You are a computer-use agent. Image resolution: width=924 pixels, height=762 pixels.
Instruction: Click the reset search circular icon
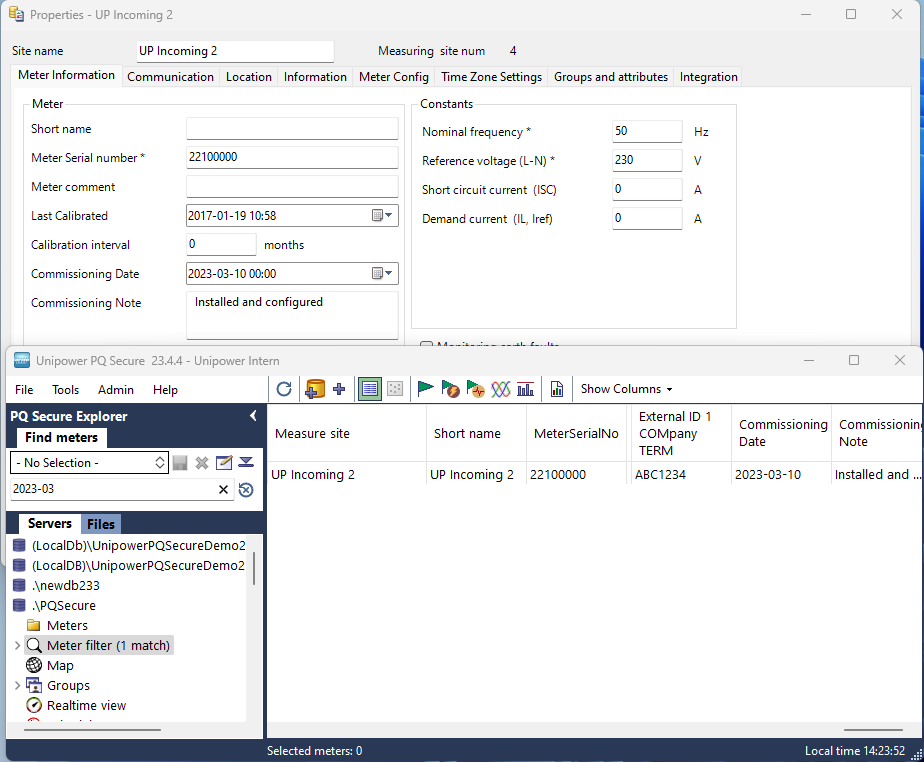[x=246, y=490]
